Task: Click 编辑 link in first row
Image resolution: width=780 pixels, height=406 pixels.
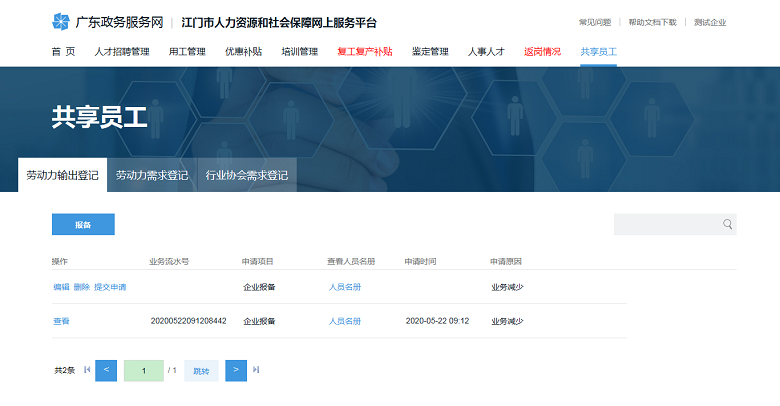Action: tap(61, 287)
